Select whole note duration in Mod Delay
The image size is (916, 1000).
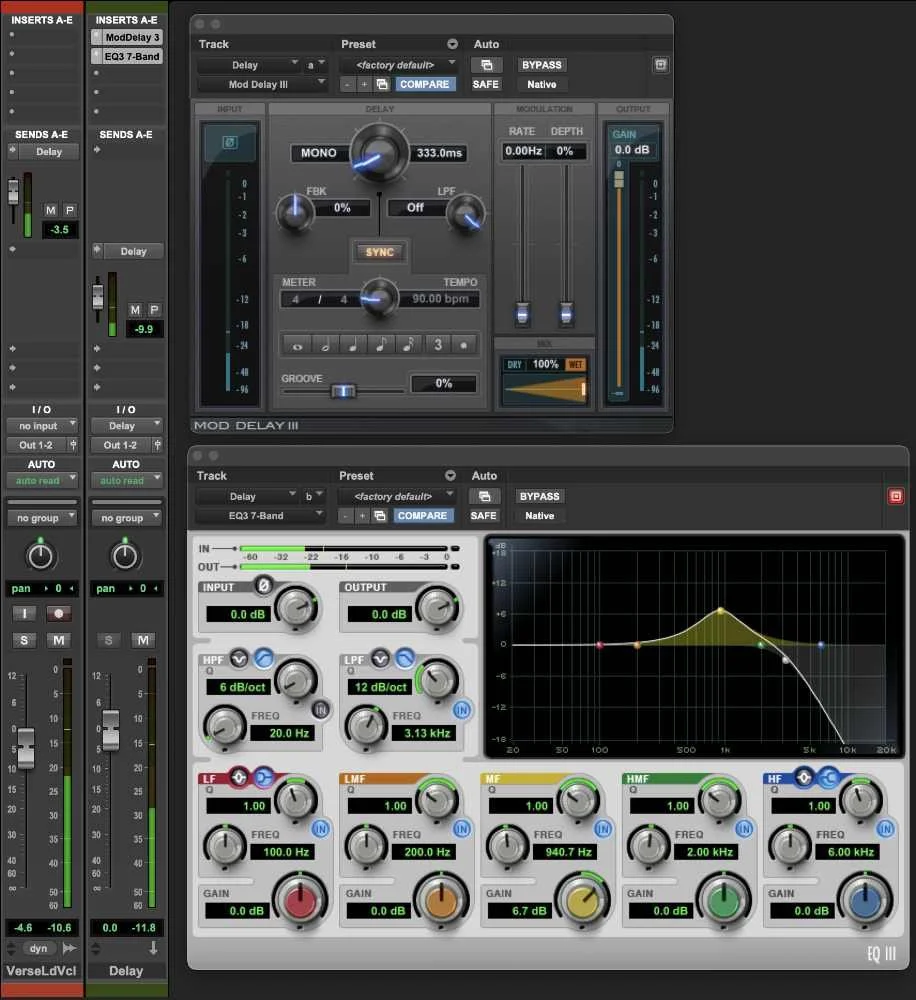[x=297, y=345]
